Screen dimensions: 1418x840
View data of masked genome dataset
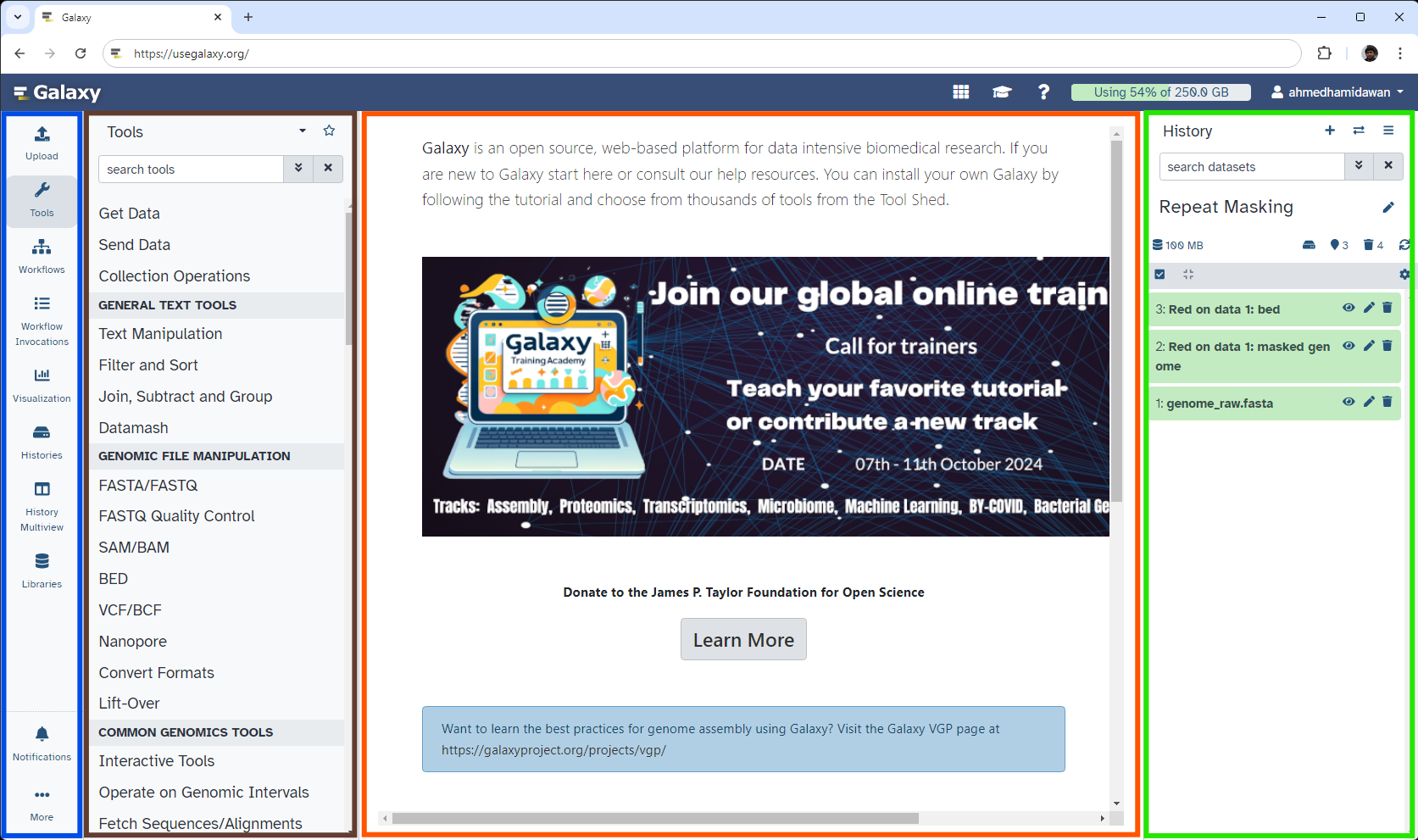(1348, 345)
